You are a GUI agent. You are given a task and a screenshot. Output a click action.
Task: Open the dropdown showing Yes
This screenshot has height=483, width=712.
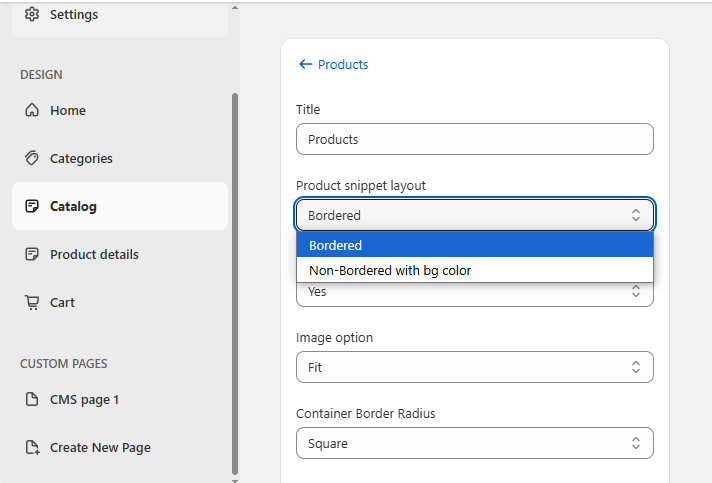(x=475, y=293)
